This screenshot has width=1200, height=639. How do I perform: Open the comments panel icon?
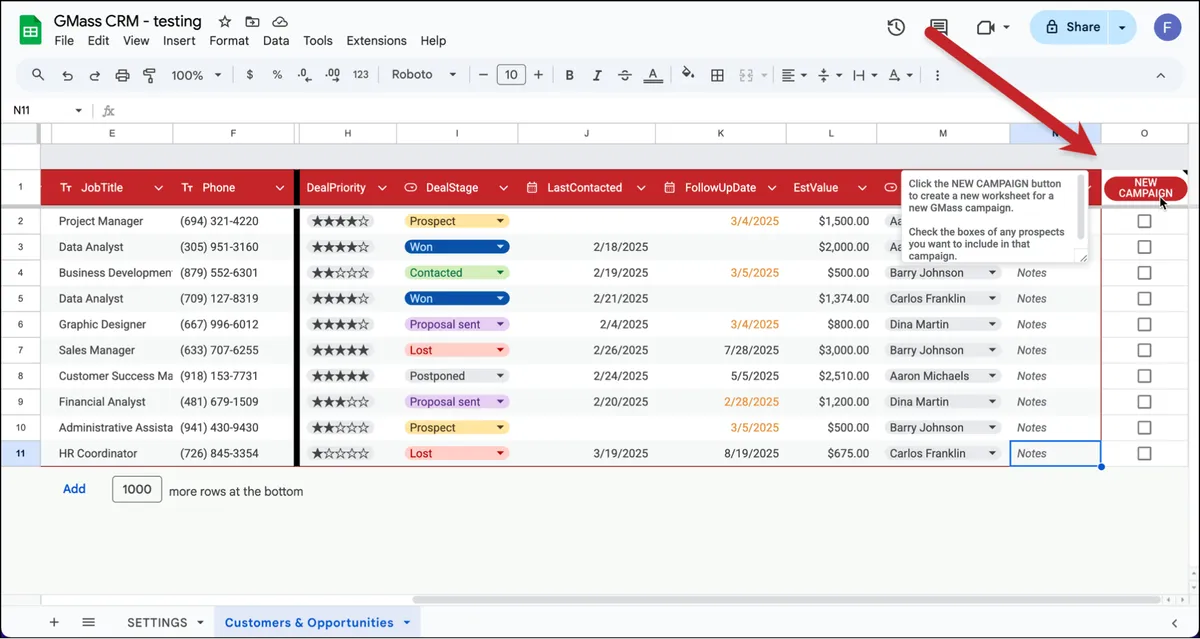click(x=939, y=28)
